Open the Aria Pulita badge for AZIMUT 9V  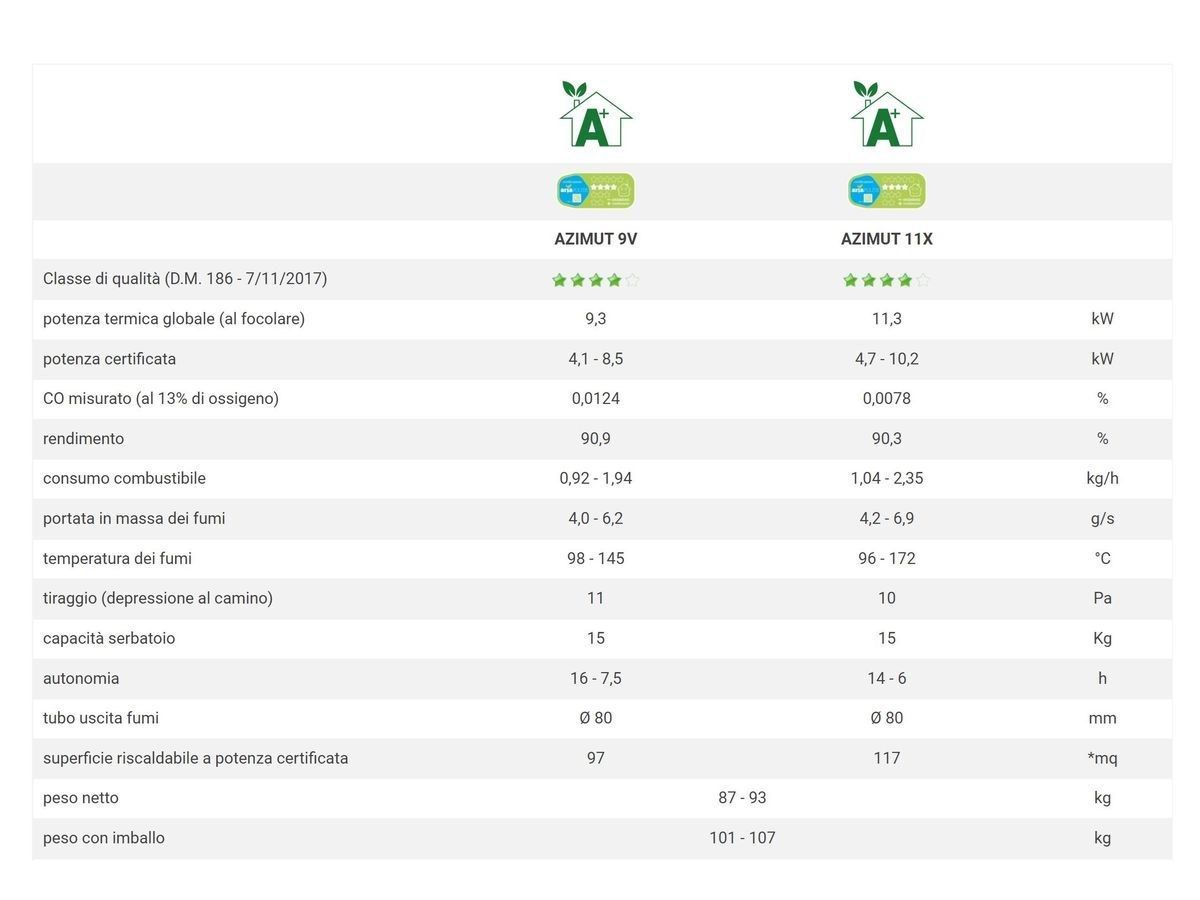(x=596, y=190)
